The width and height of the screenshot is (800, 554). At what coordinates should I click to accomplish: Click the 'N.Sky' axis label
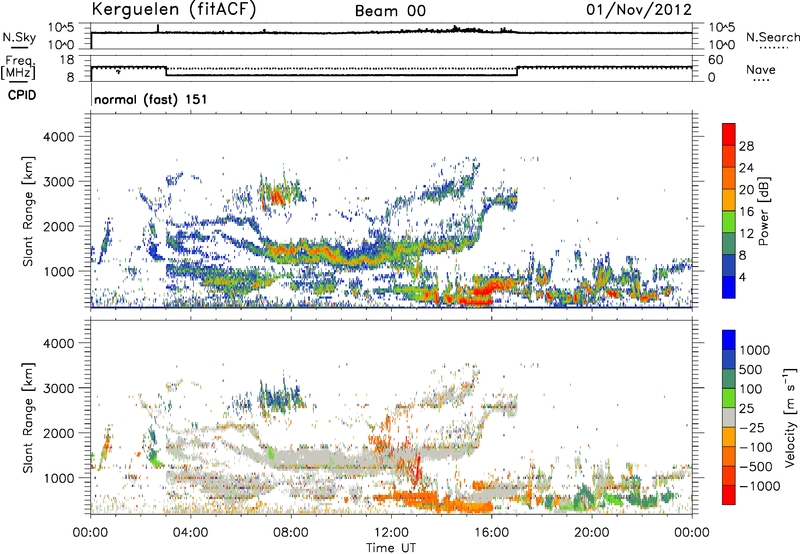(19, 37)
